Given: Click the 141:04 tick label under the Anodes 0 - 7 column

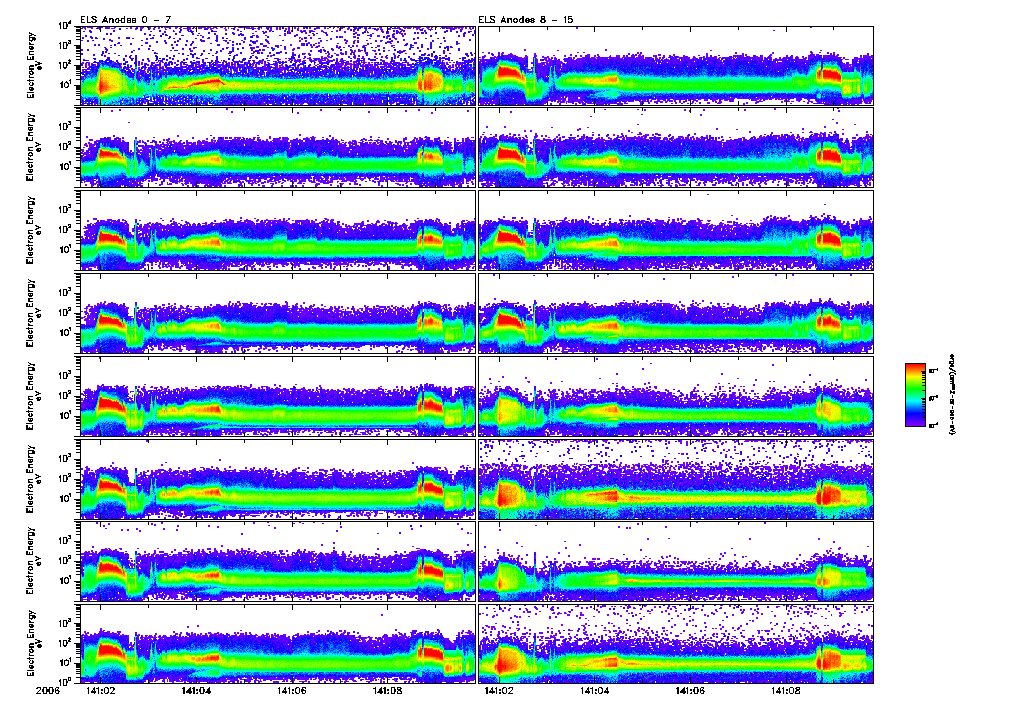Looking at the screenshot, I should [x=196, y=690].
